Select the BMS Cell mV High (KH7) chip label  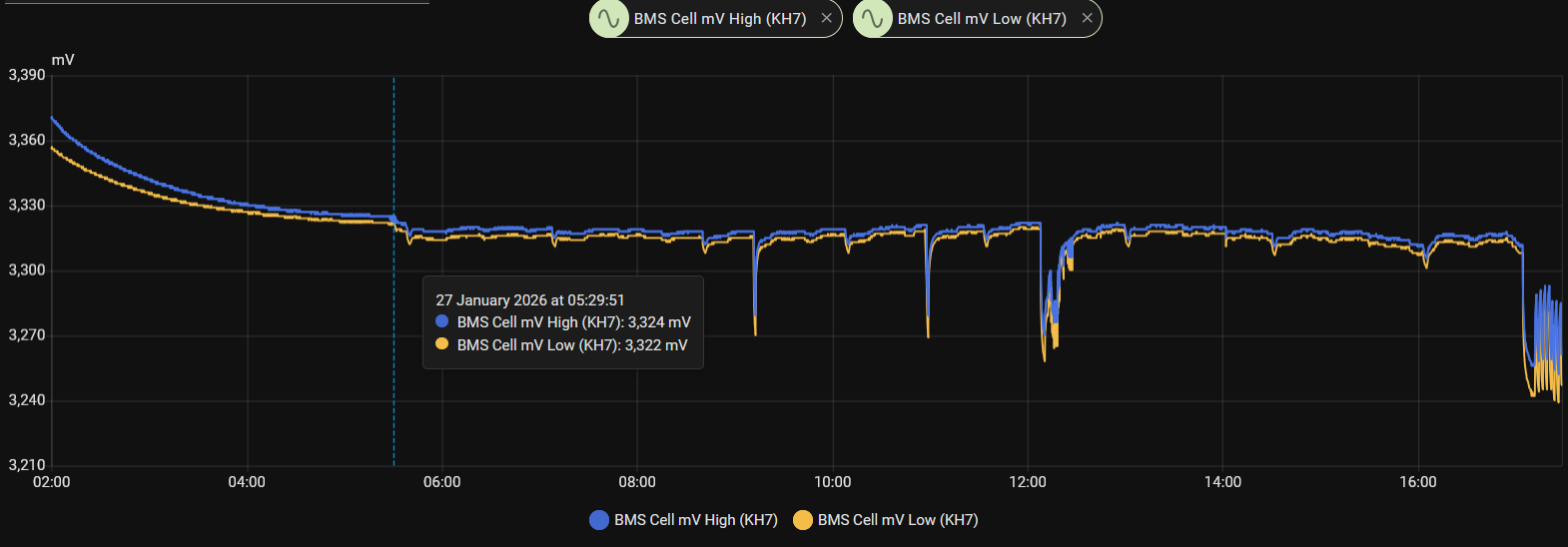tap(719, 19)
